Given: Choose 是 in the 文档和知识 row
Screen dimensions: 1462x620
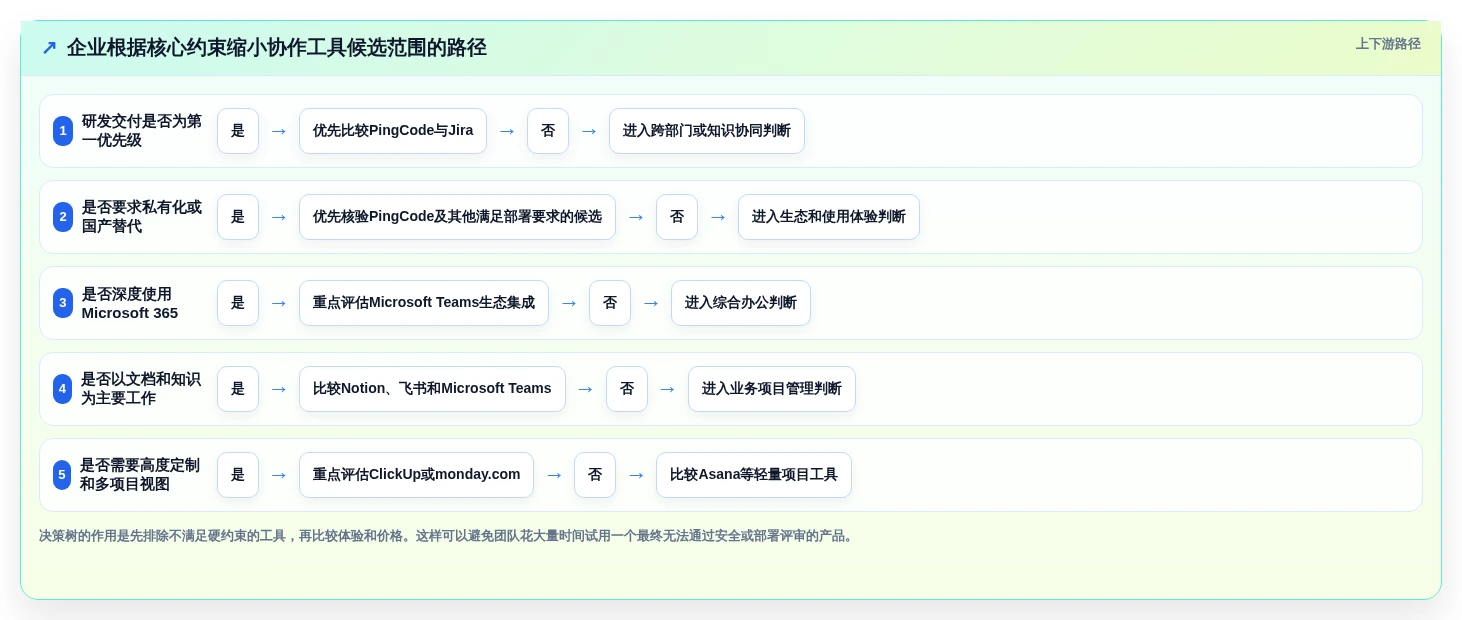Looking at the screenshot, I should [238, 389].
